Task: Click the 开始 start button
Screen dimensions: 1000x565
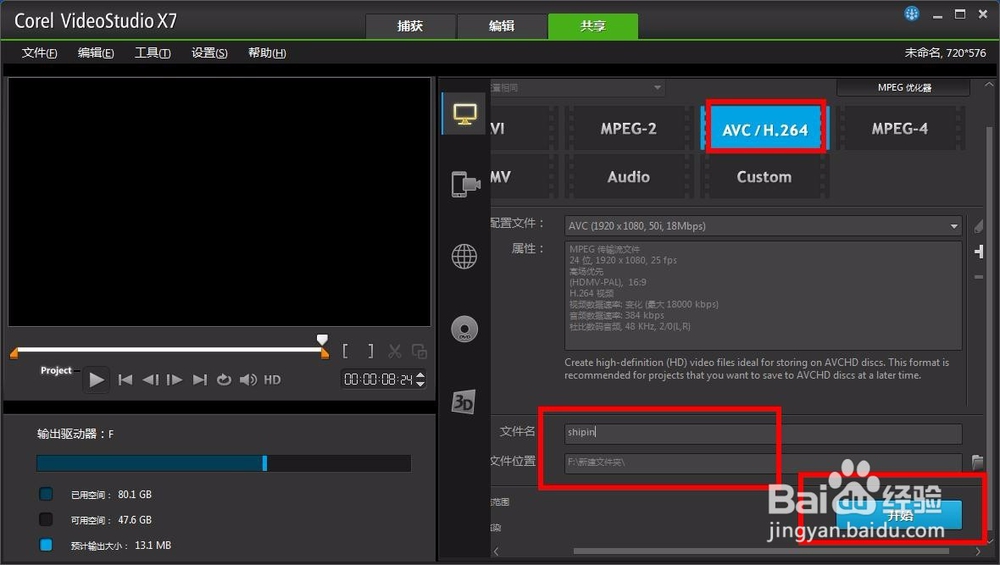Action: click(899, 515)
